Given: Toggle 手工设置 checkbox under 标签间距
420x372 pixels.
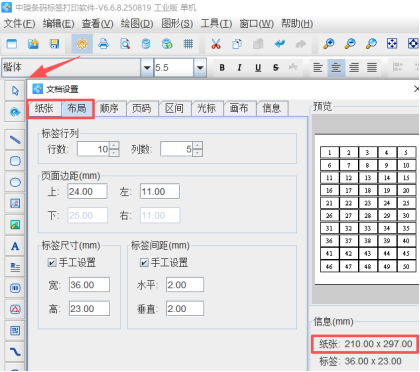Looking at the screenshot, I should tap(144, 263).
